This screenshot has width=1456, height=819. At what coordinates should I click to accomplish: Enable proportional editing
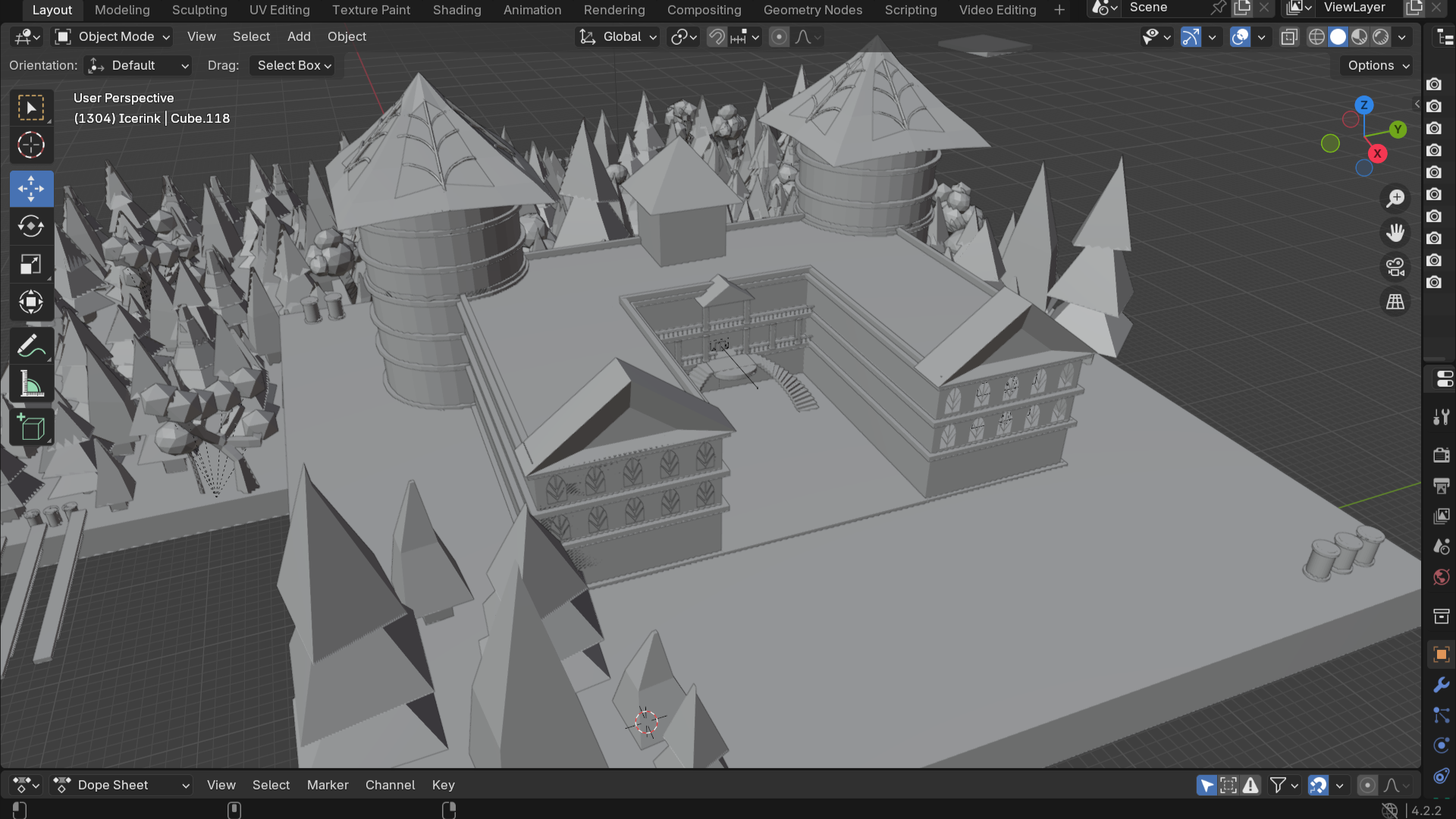(779, 36)
